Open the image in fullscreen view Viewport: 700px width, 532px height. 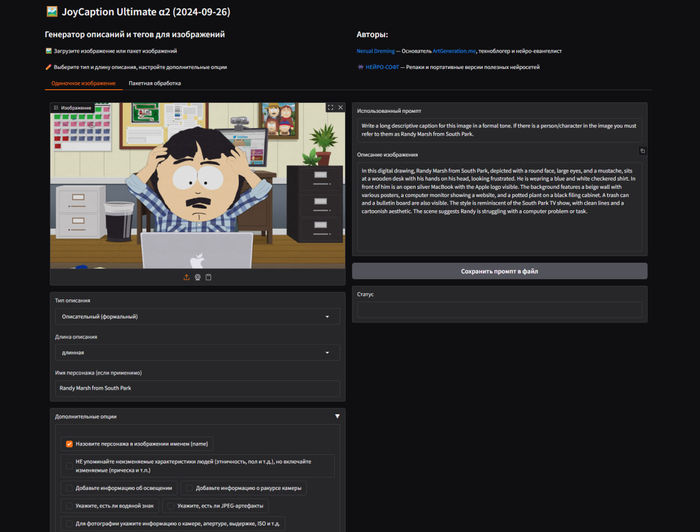pyautogui.click(x=330, y=107)
